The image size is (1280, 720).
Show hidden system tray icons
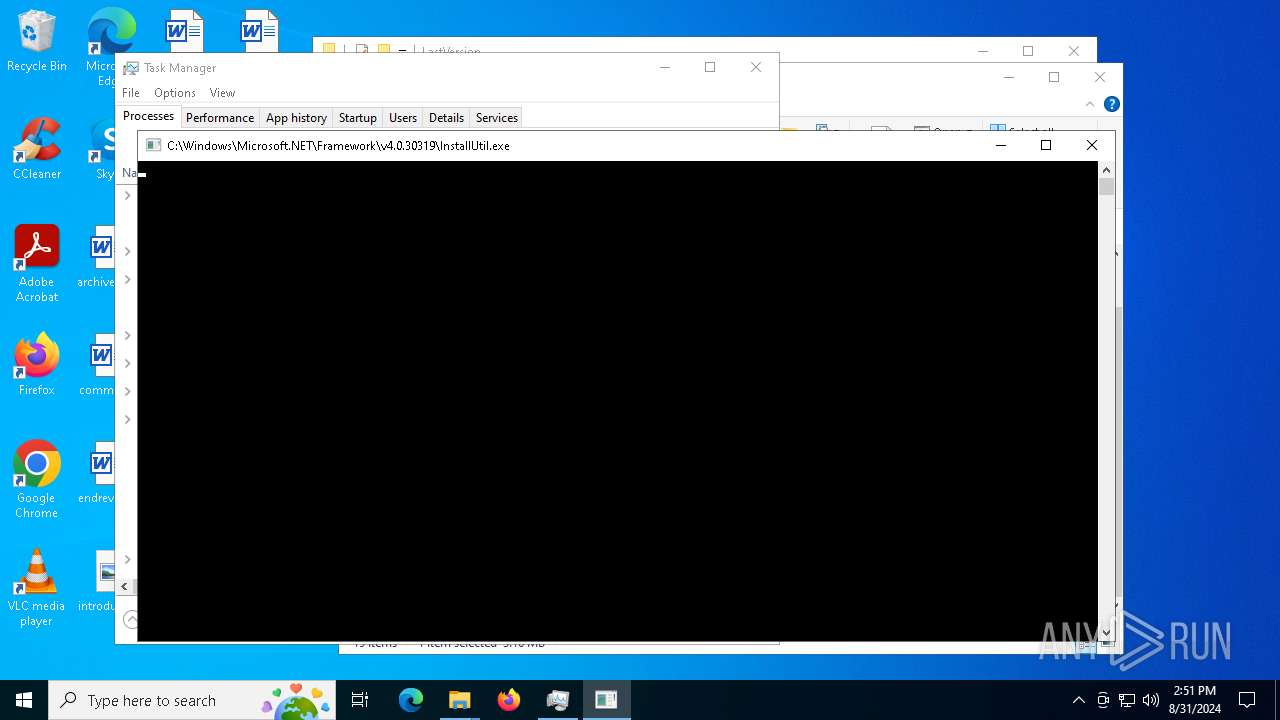point(1078,700)
